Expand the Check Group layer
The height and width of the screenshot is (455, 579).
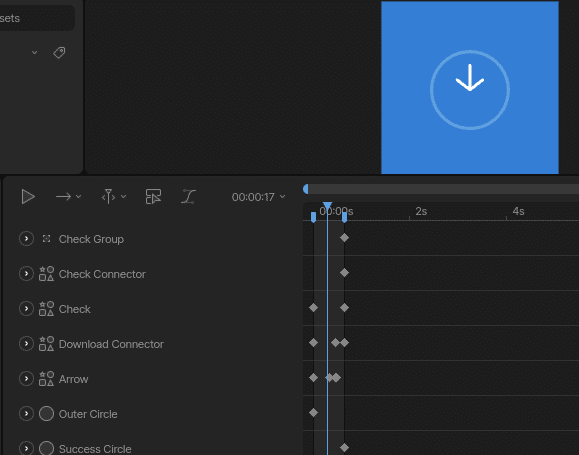pos(26,239)
